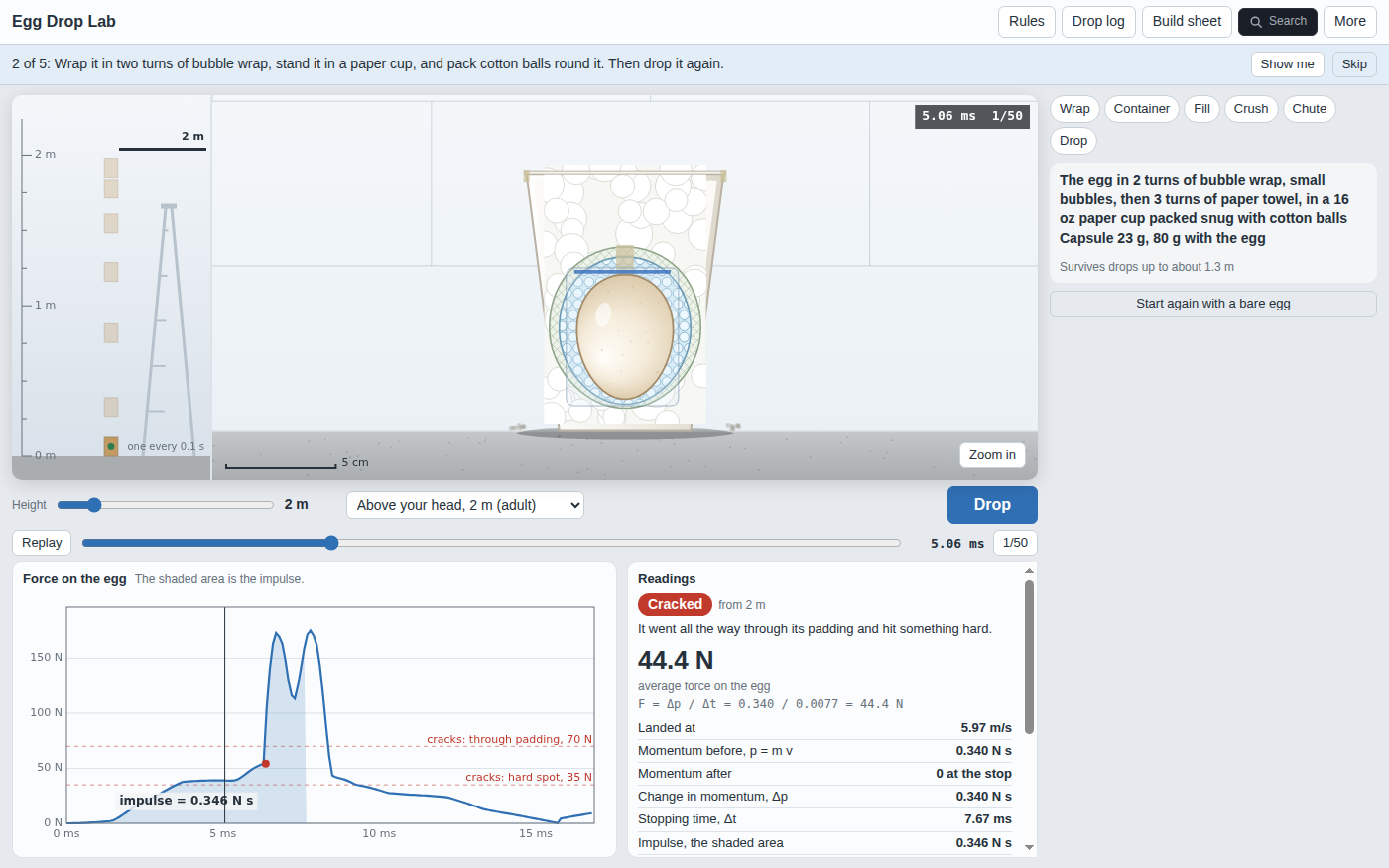Click the 'F = Δp / Δt' formula line
This screenshot has width=1389, height=868.
(770, 704)
